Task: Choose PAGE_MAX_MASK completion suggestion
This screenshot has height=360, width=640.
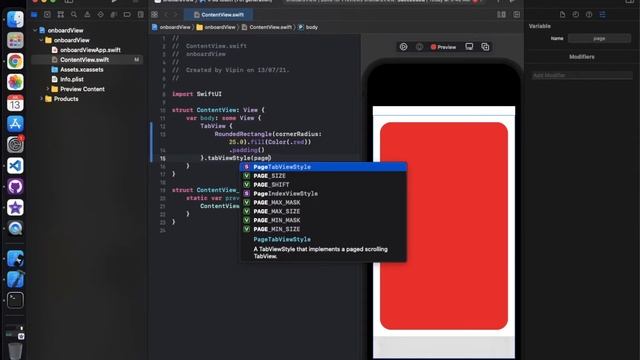Action: tap(323, 202)
